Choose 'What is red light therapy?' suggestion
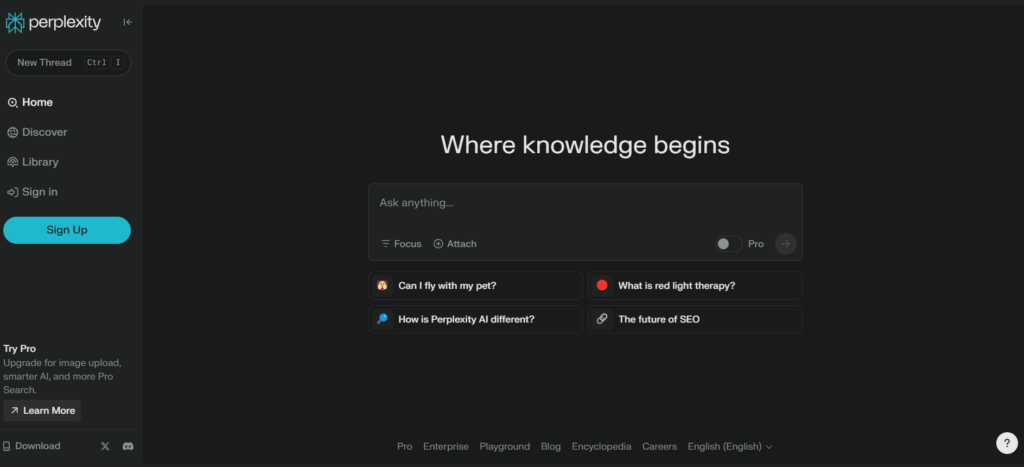This screenshot has height=467, width=1024. click(696, 285)
